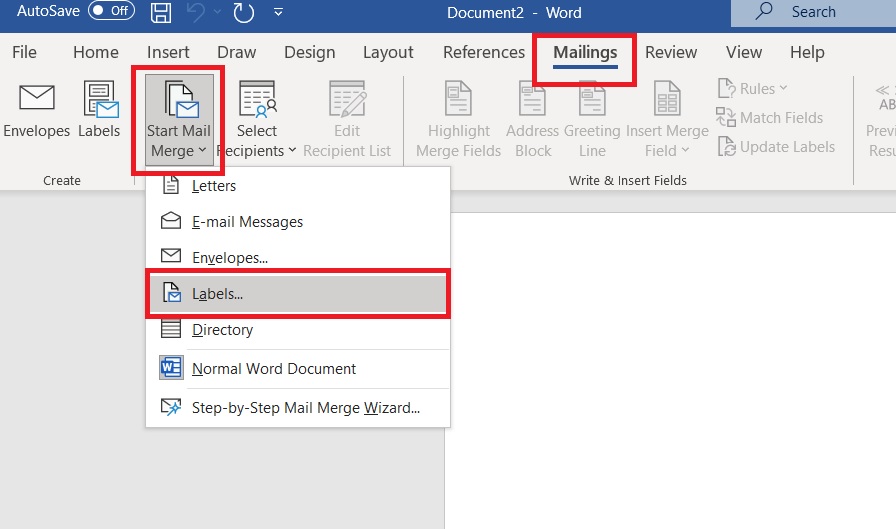Image resolution: width=896 pixels, height=529 pixels.
Task: Click the Undo arrow icon
Action: click(197, 13)
